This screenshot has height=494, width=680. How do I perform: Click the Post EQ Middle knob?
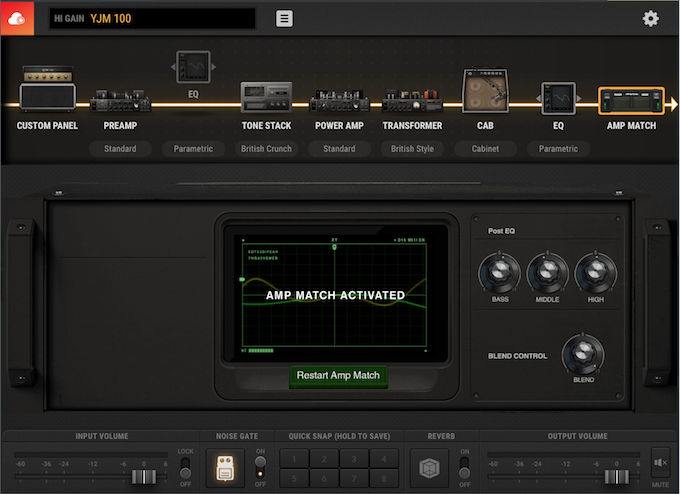(x=547, y=273)
